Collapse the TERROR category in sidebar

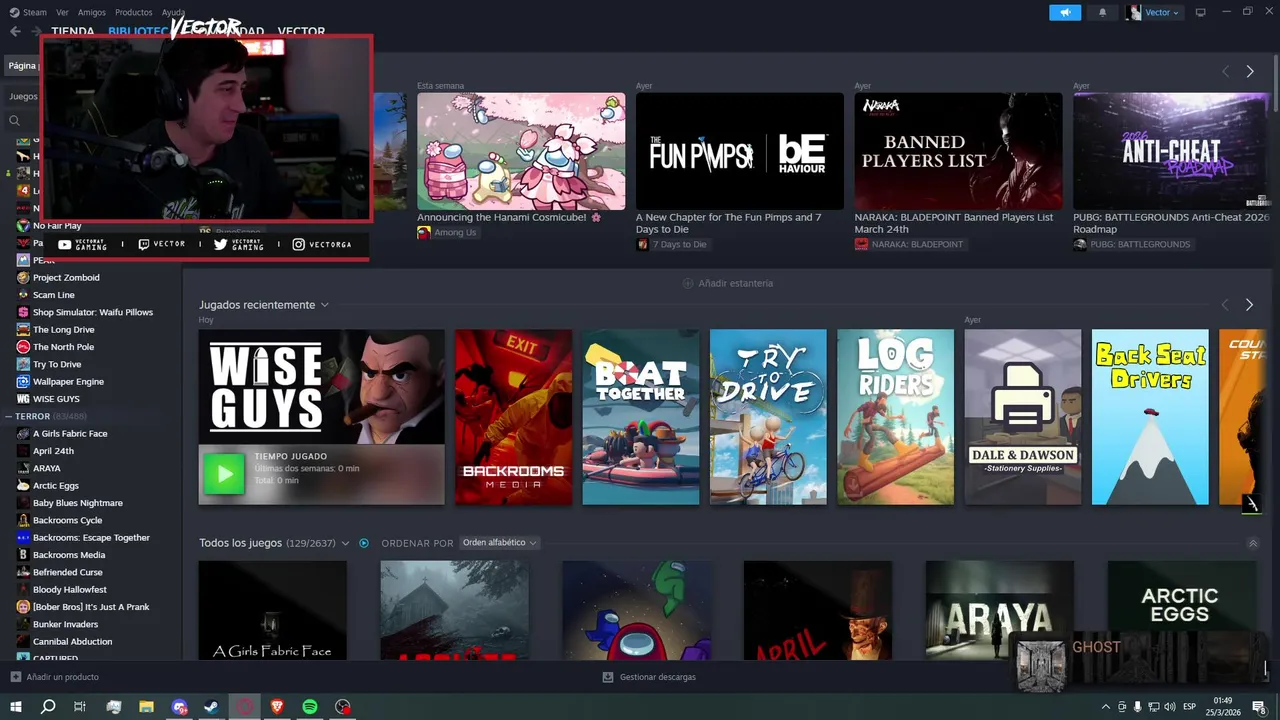[9, 416]
